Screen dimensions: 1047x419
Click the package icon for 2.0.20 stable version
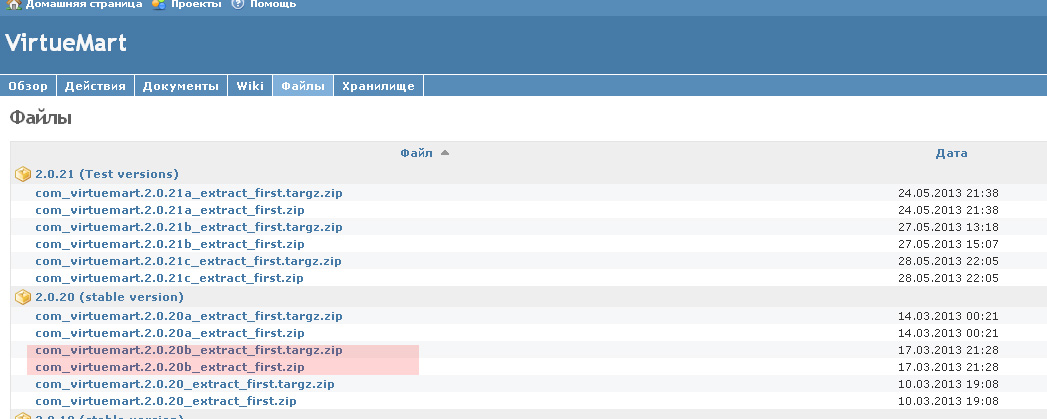coord(23,298)
